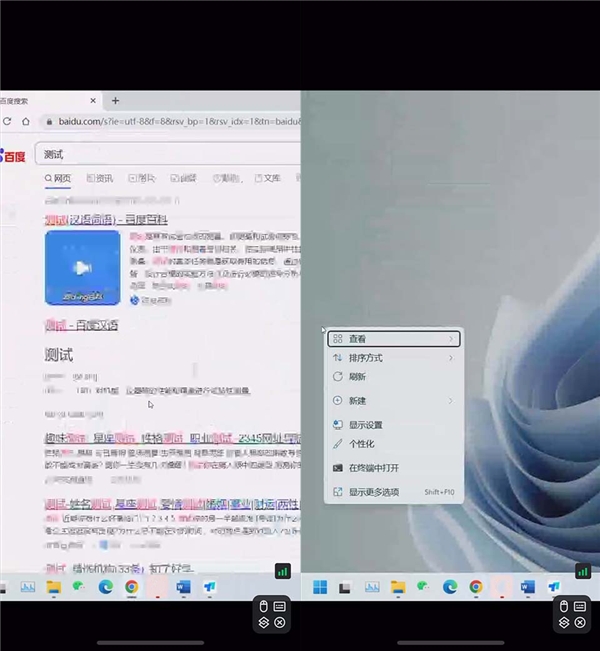Close the 百度搜索 browser tab

(93, 100)
